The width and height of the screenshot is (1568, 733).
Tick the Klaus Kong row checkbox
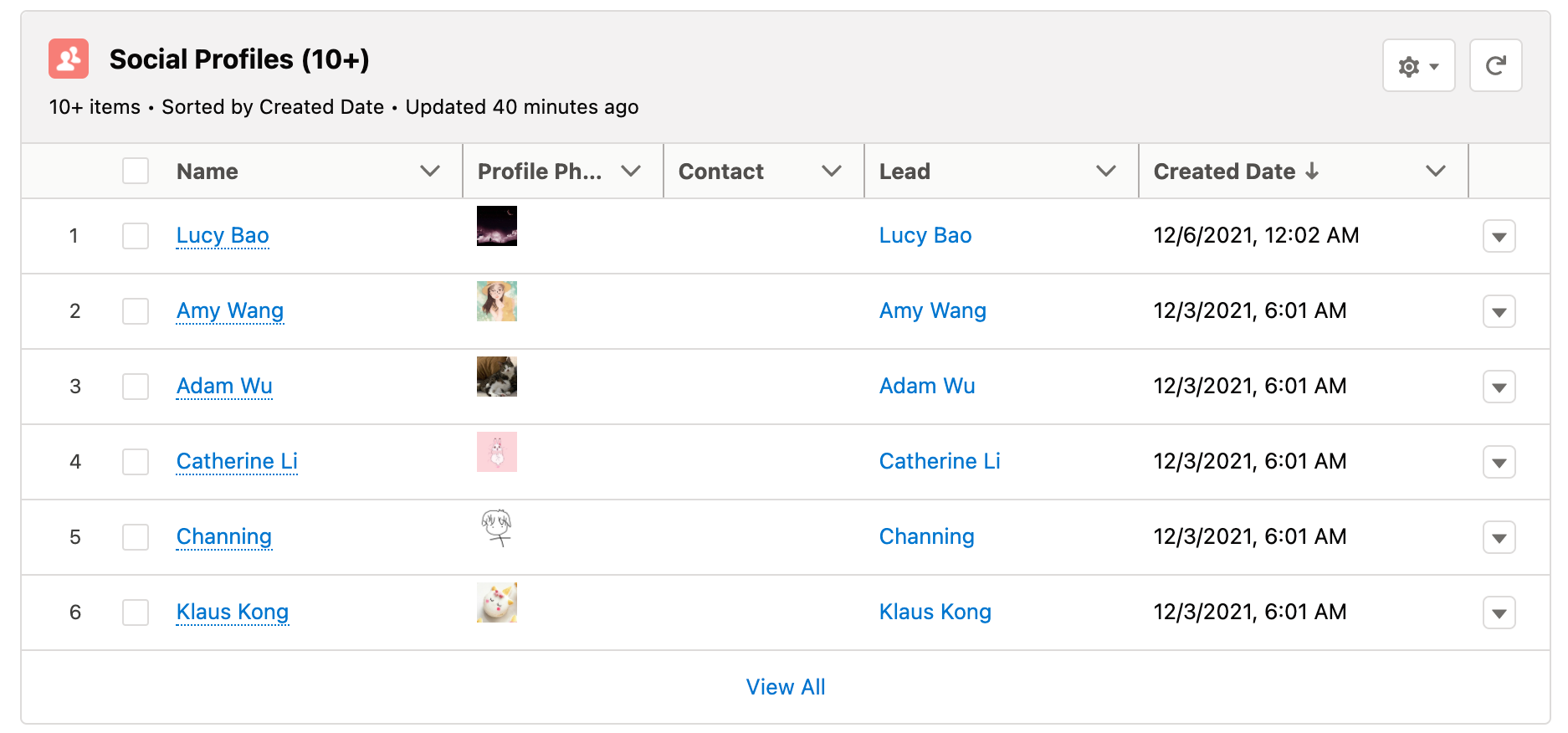click(x=136, y=613)
